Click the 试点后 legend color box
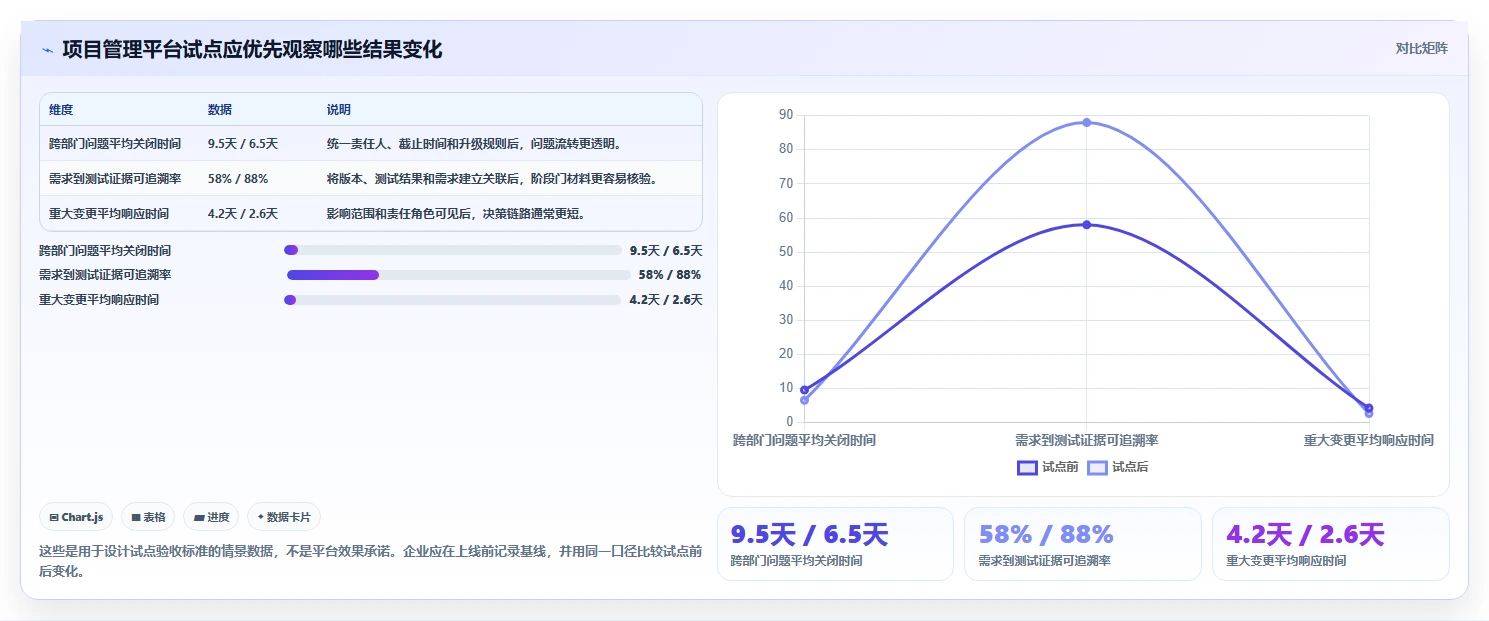Viewport: 1489px width, 621px height. (x=1097, y=467)
